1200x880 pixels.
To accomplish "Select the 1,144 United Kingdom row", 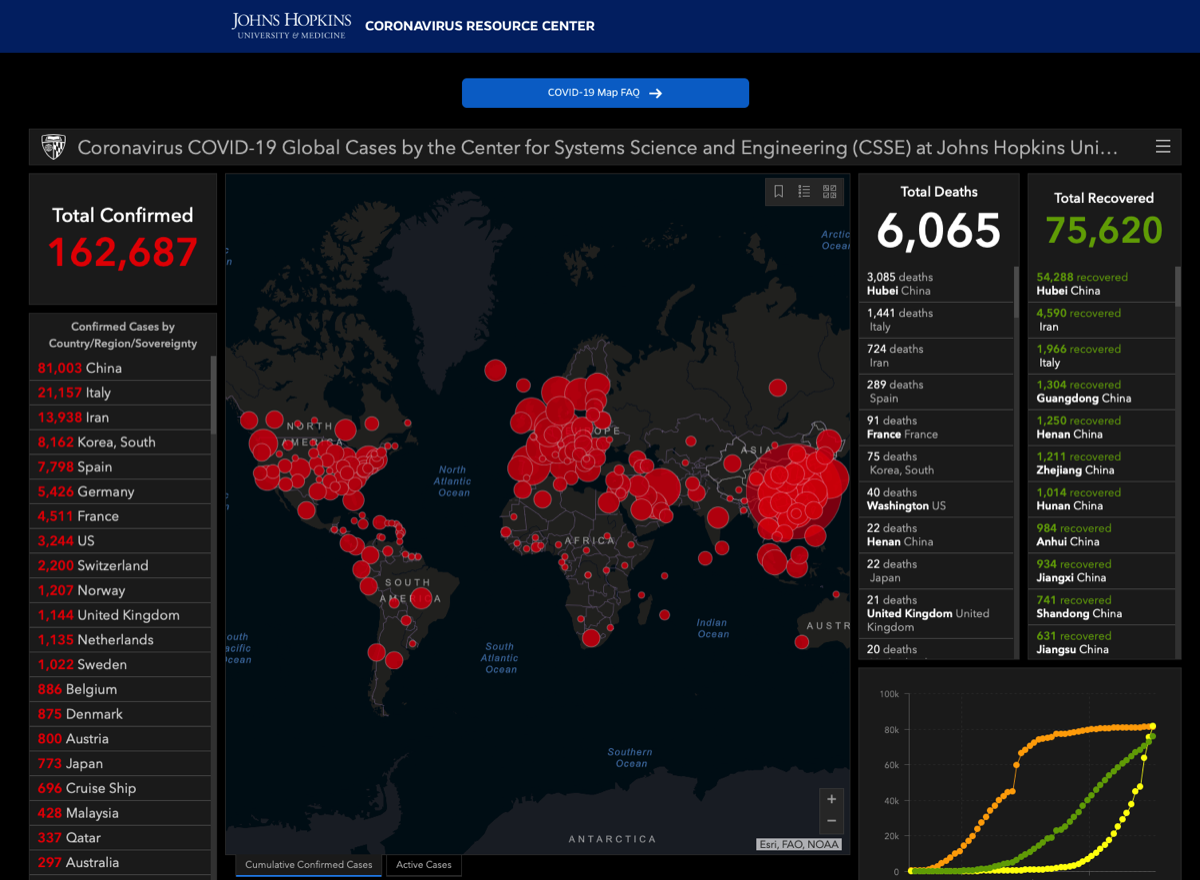I will click(x=120, y=615).
